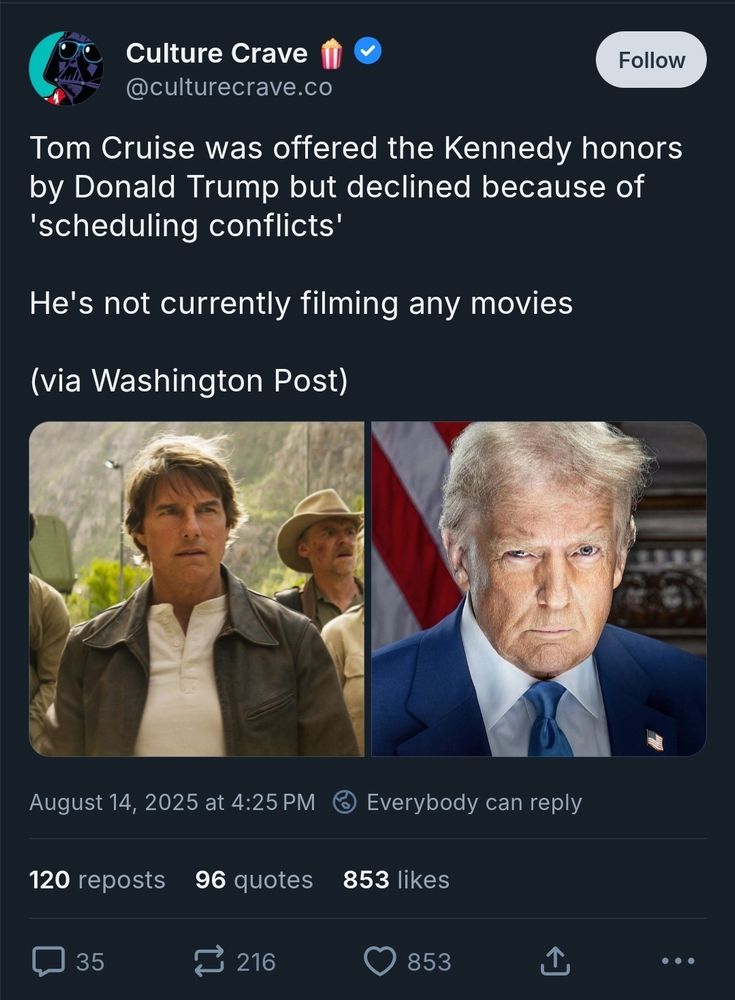This screenshot has height=1000, width=735.
Task: Click the August 14, 2025 timestamp
Action: [172, 802]
